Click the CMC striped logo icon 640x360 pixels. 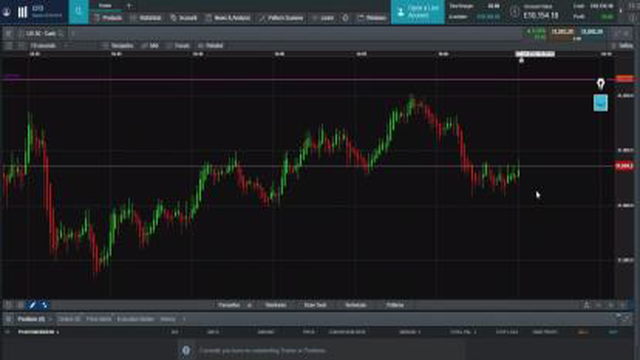pyautogui.click(x=22, y=12)
